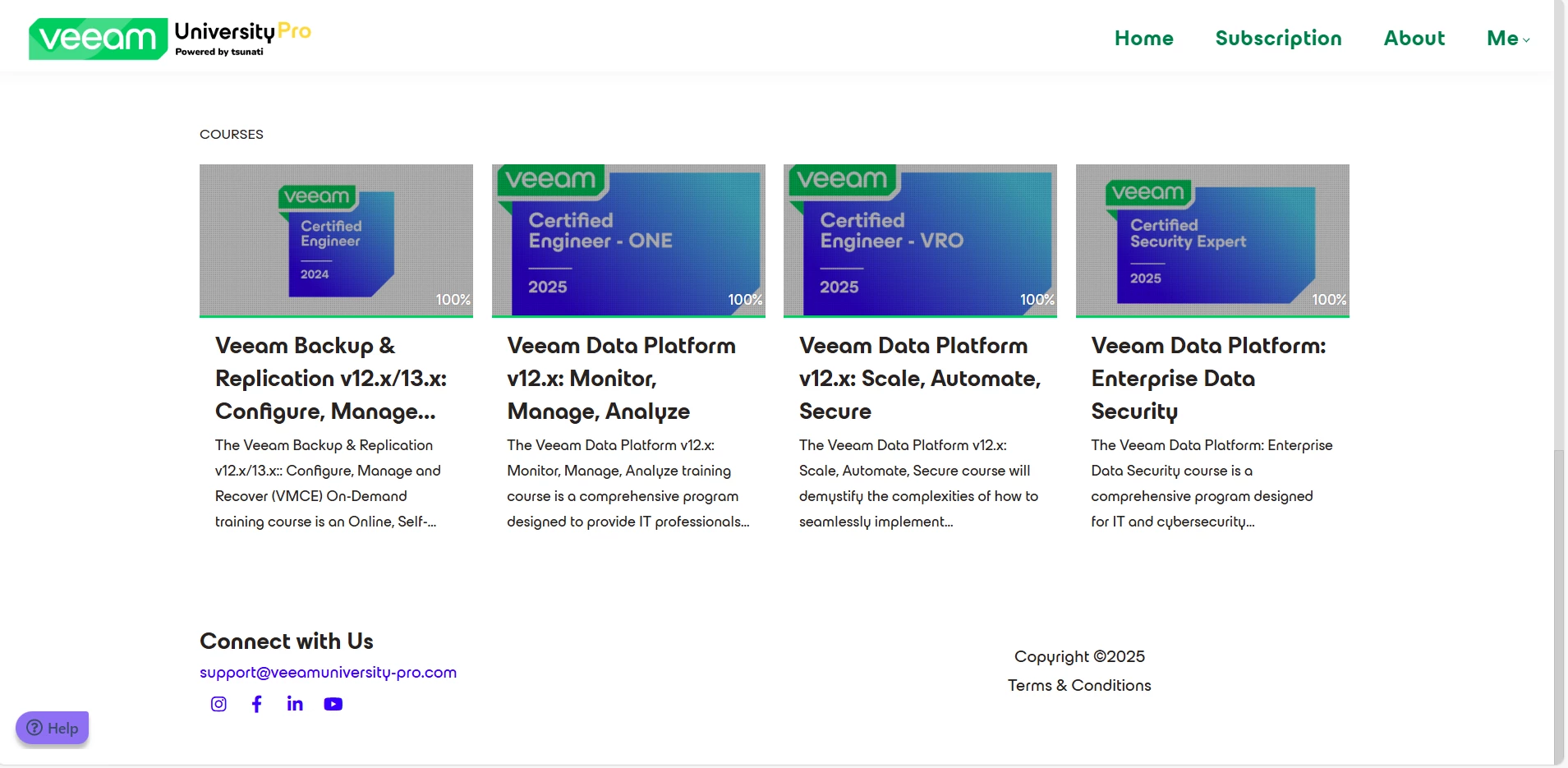Viewport: 1568px width, 768px height.
Task: Open the Facebook social icon
Action: click(257, 704)
